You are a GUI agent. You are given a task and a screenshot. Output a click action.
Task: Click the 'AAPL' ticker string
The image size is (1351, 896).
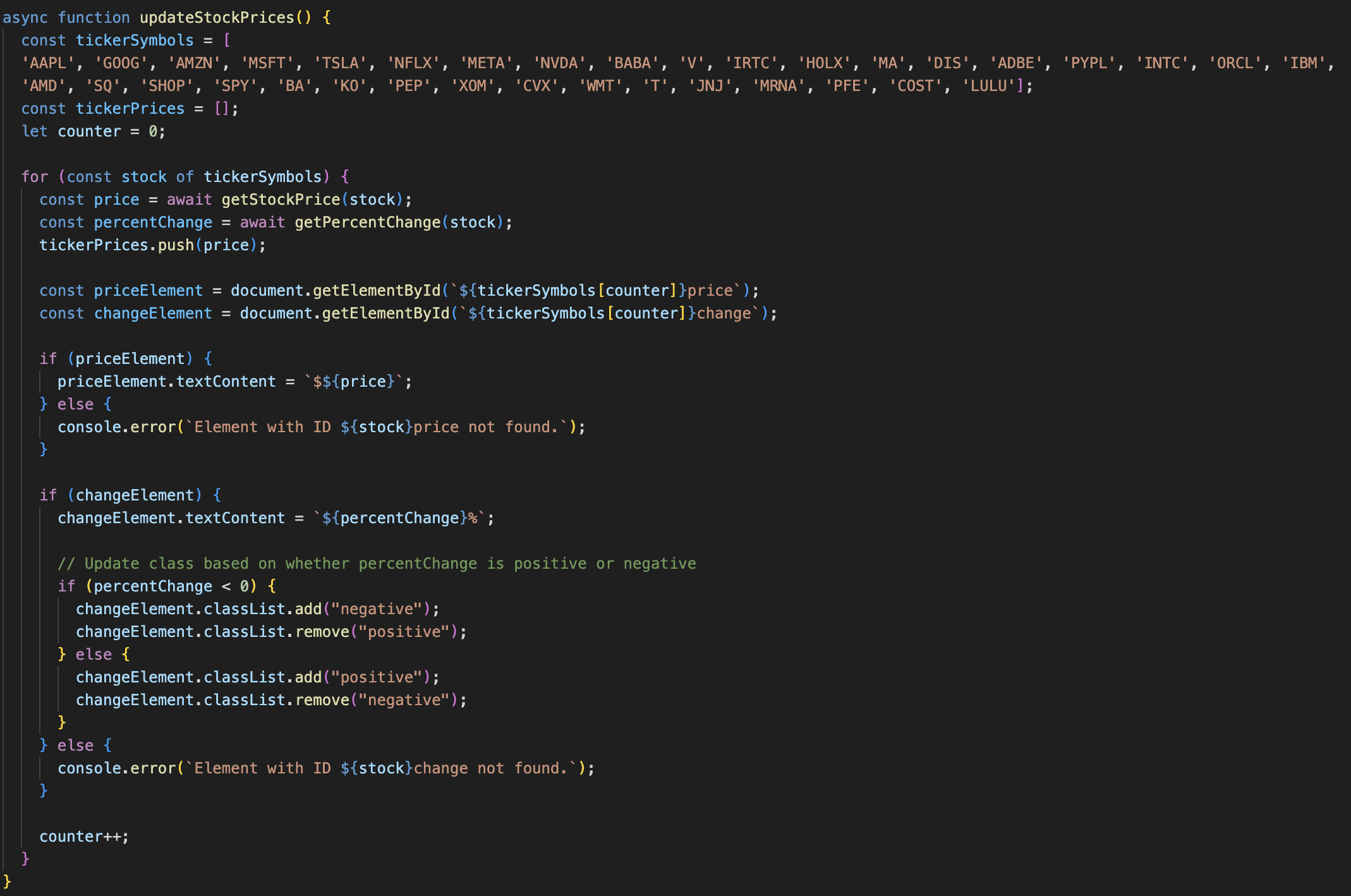(48, 63)
